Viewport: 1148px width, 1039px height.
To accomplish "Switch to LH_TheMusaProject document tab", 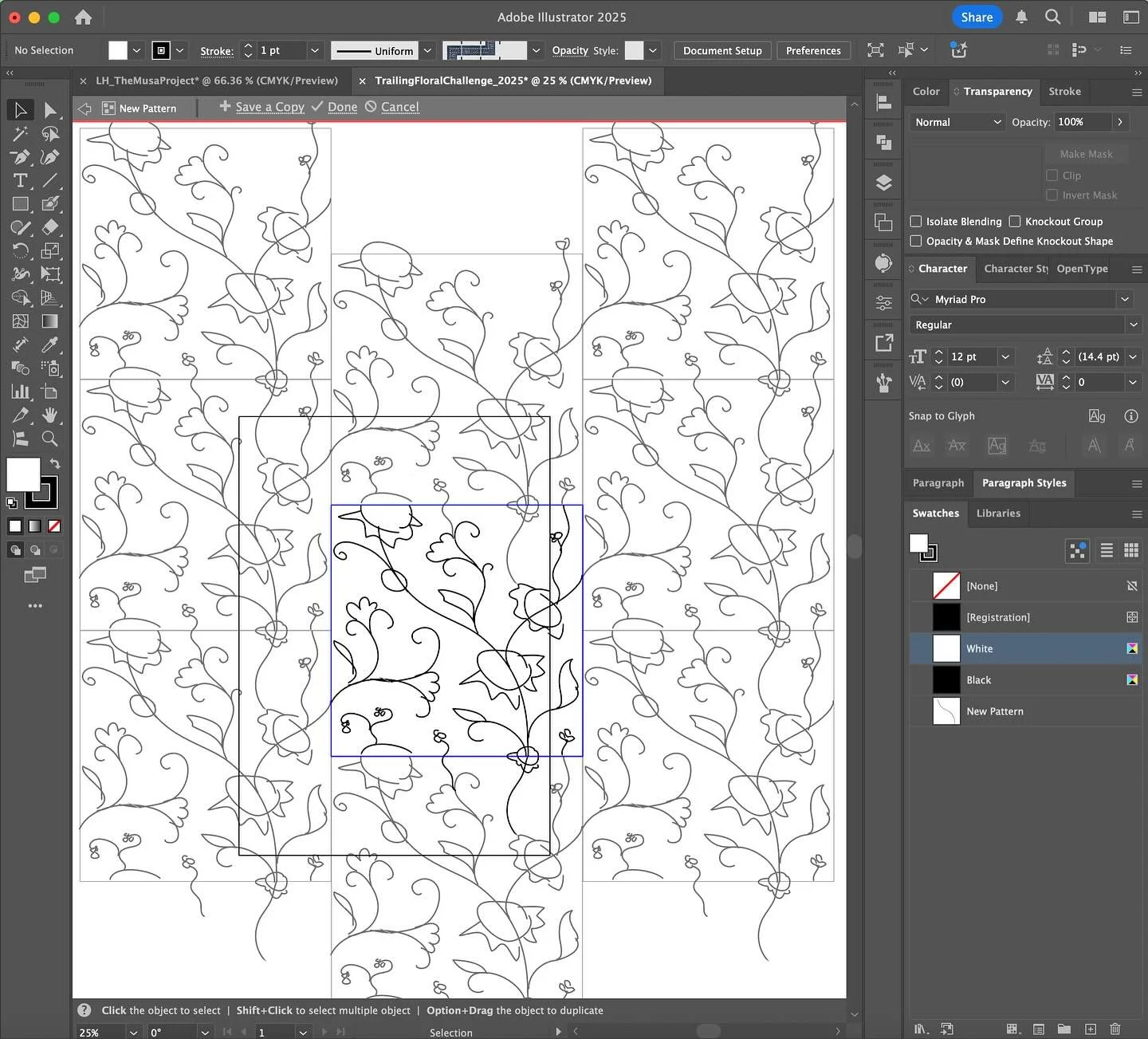I will click(x=217, y=81).
